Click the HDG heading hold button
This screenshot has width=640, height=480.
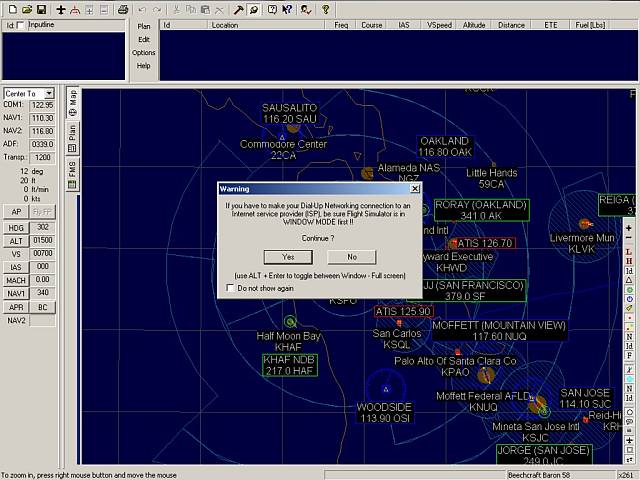click(x=15, y=227)
